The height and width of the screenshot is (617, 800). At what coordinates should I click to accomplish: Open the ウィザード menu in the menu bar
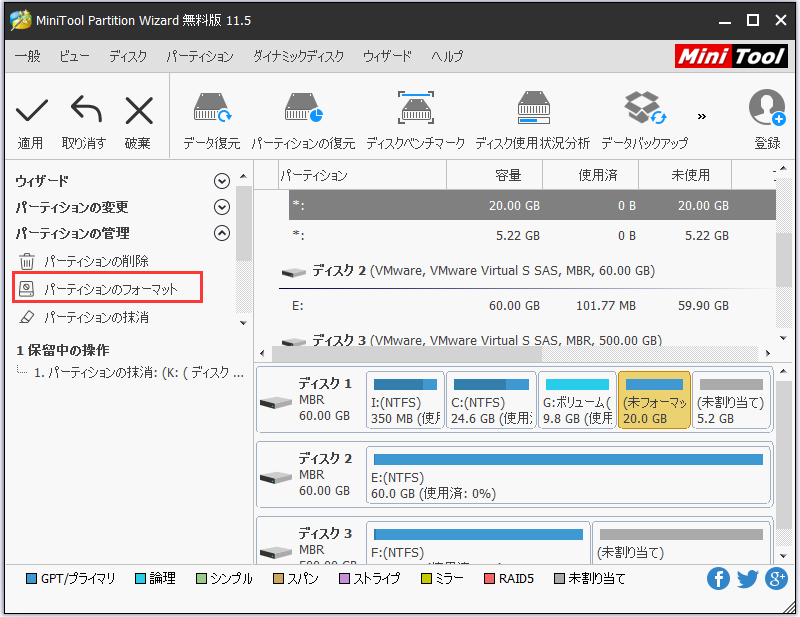(x=387, y=56)
